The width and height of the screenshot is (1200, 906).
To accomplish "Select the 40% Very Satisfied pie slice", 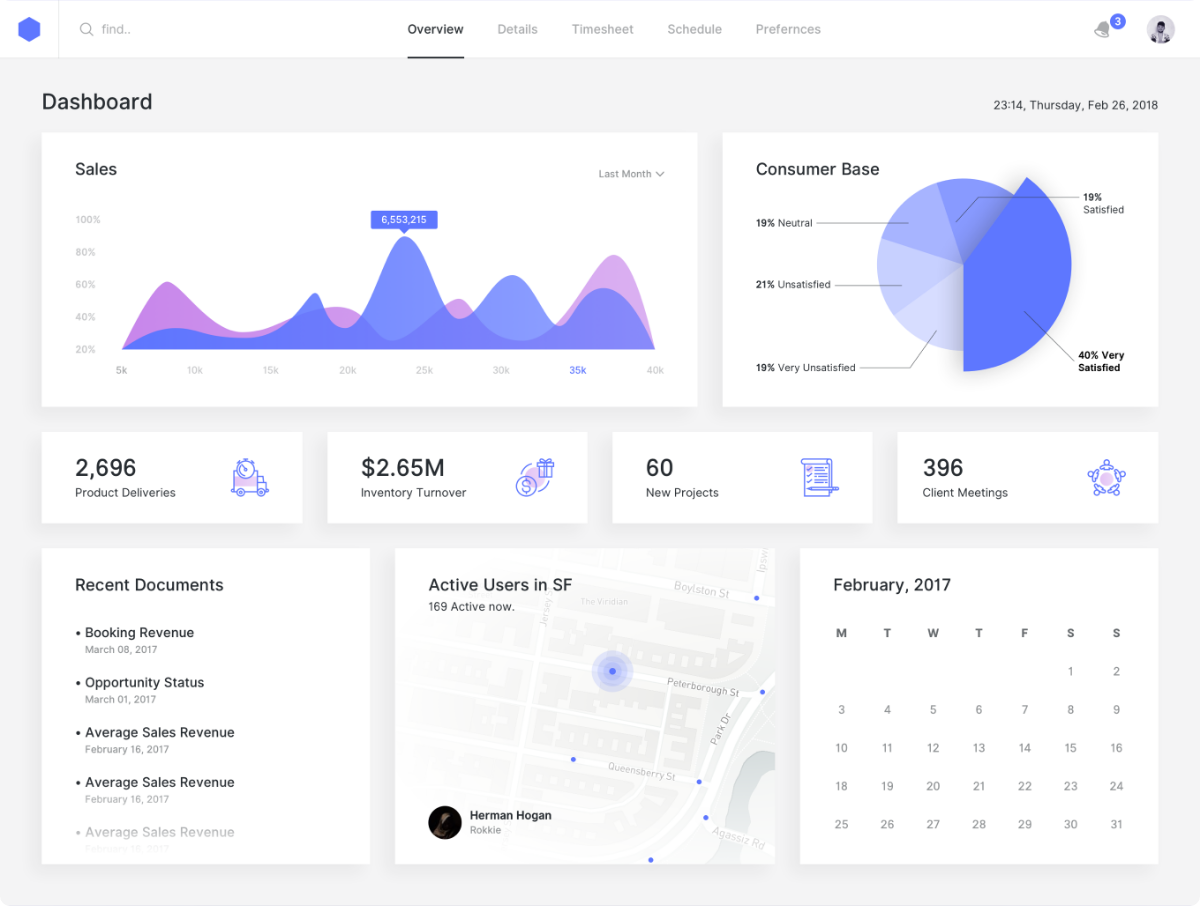I will pyautogui.click(x=1015, y=290).
